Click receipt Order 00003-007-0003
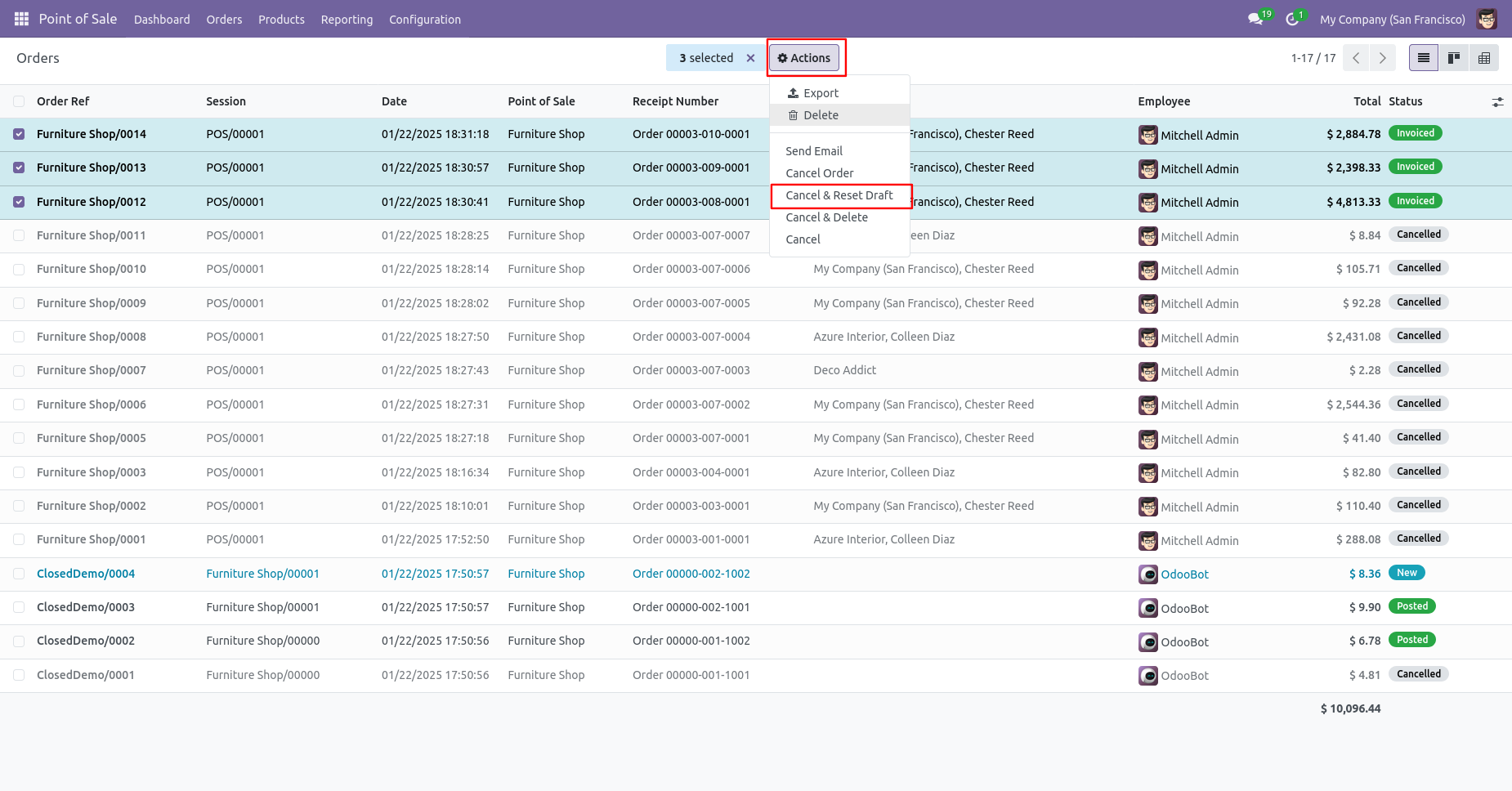This screenshot has height=791, width=1512. pyautogui.click(x=691, y=370)
